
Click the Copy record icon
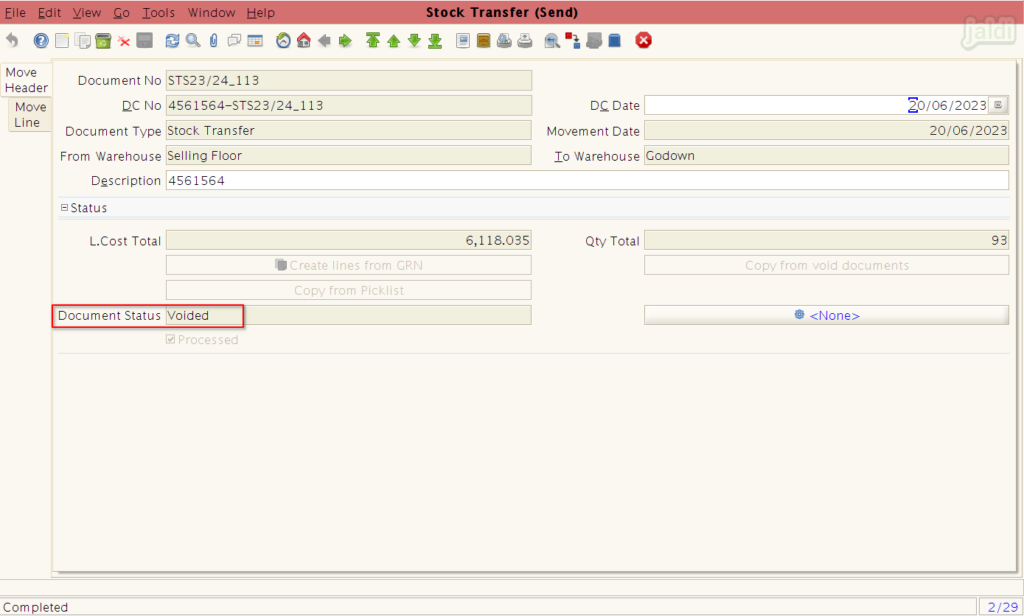tap(82, 41)
